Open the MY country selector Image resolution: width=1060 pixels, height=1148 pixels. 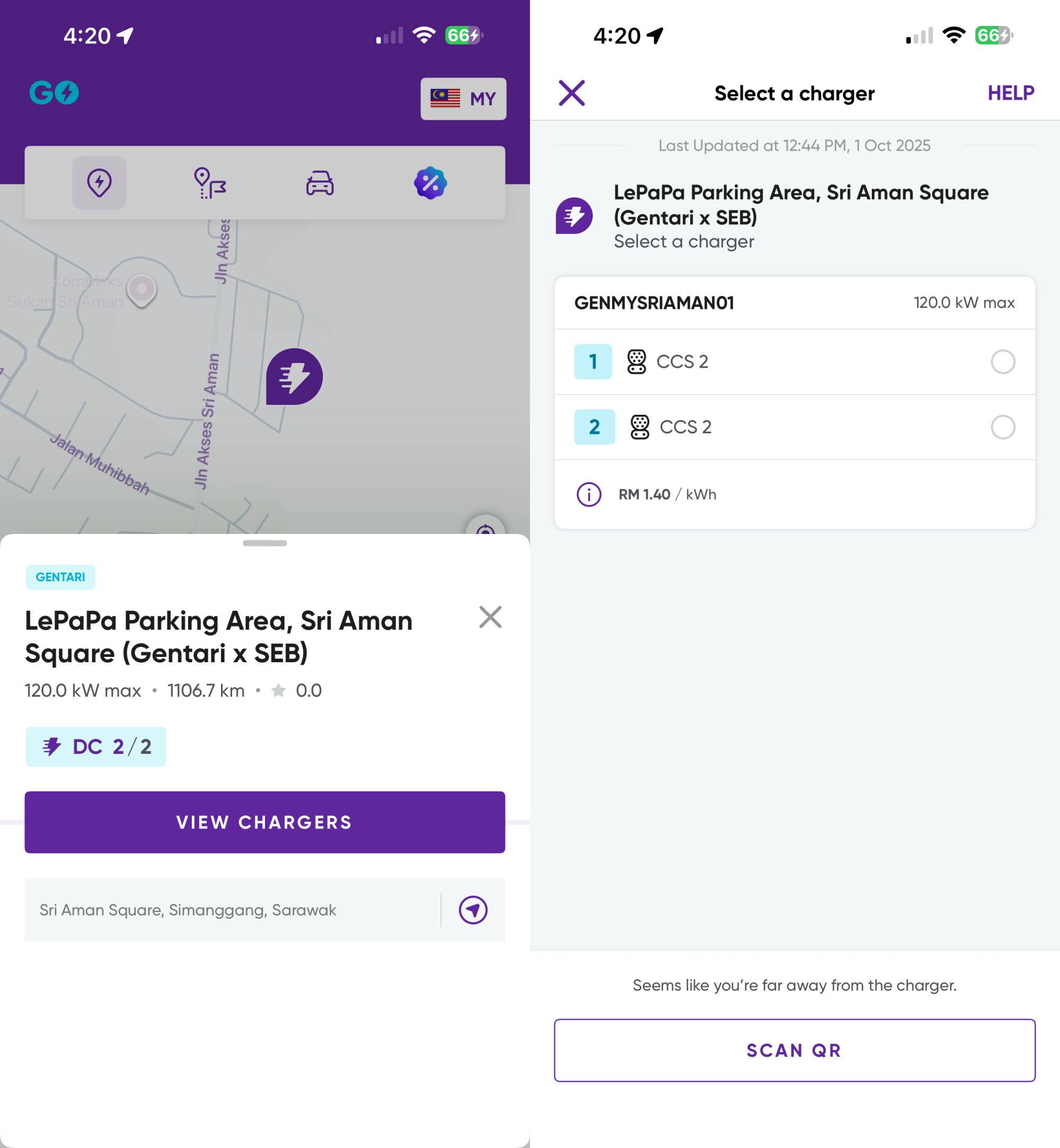(x=463, y=99)
